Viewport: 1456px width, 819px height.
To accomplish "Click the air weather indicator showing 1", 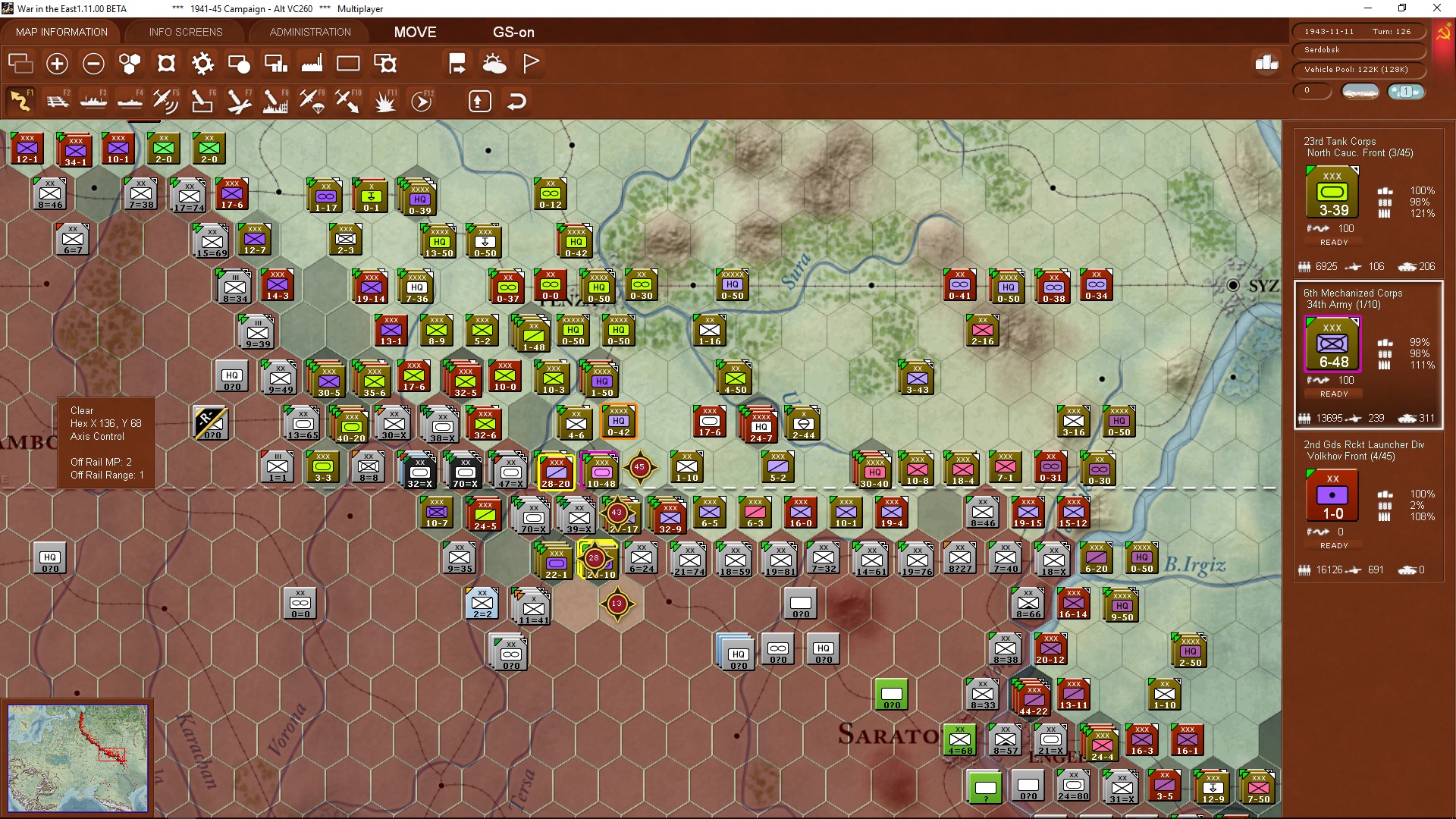I will pos(1406,92).
